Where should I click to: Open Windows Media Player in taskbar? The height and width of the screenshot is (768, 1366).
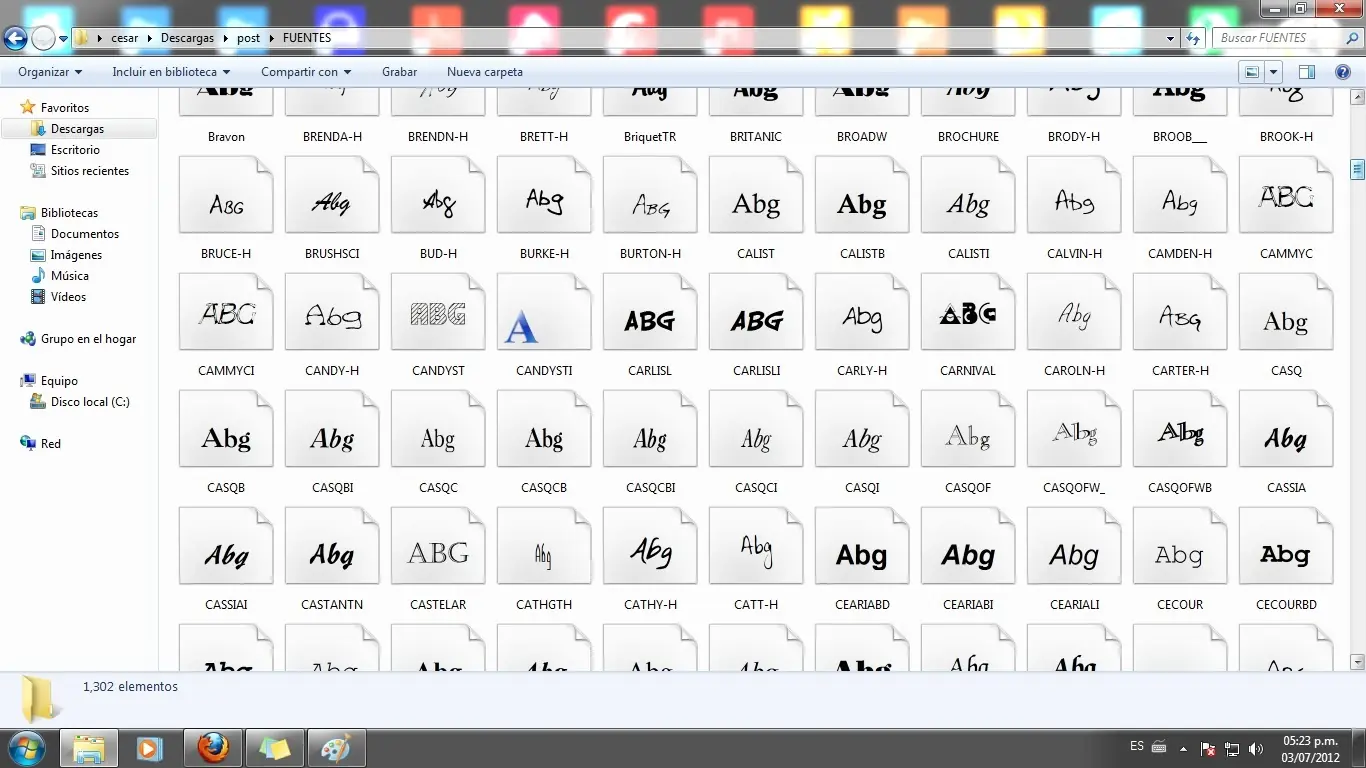pos(150,748)
